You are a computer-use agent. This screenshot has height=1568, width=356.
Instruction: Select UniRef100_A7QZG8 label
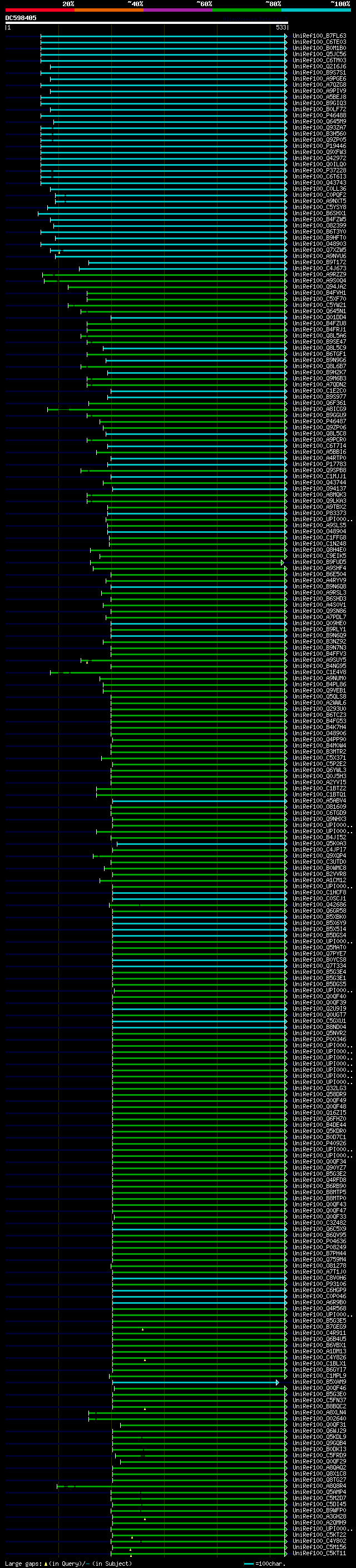point(319,85)
